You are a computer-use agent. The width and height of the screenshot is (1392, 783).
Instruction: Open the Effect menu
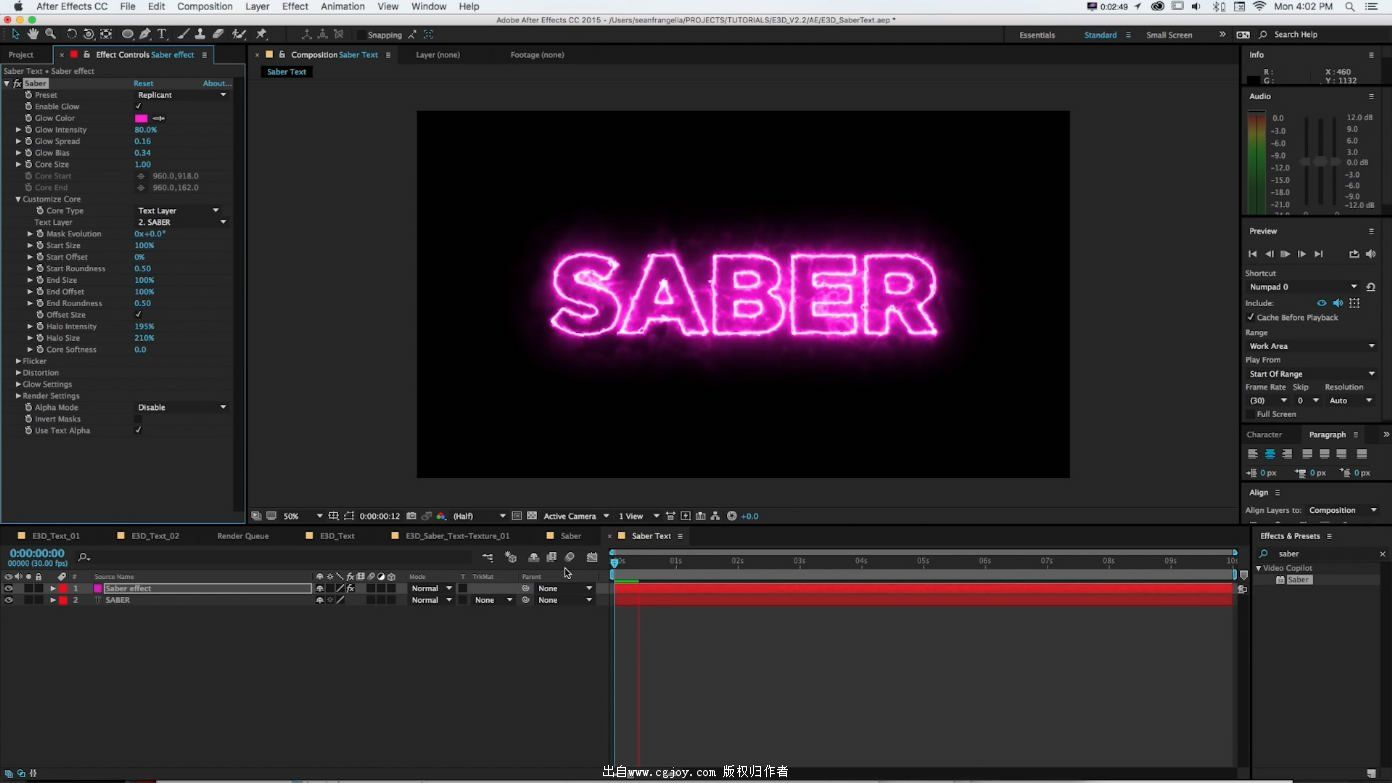[295, 6]
